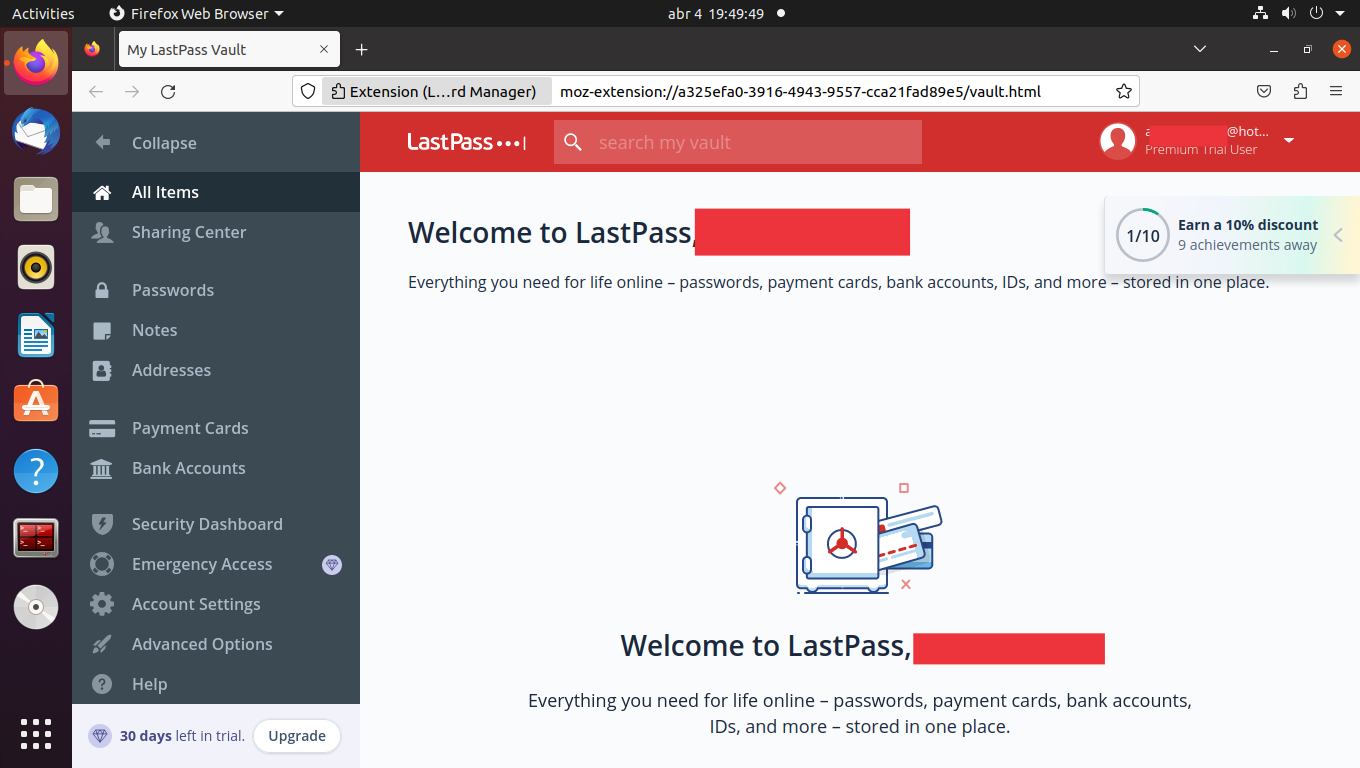Click the tracking protection shield in address bar
Image resolution: width=1360 pixels, height=768 pixels.
(308, 91)
